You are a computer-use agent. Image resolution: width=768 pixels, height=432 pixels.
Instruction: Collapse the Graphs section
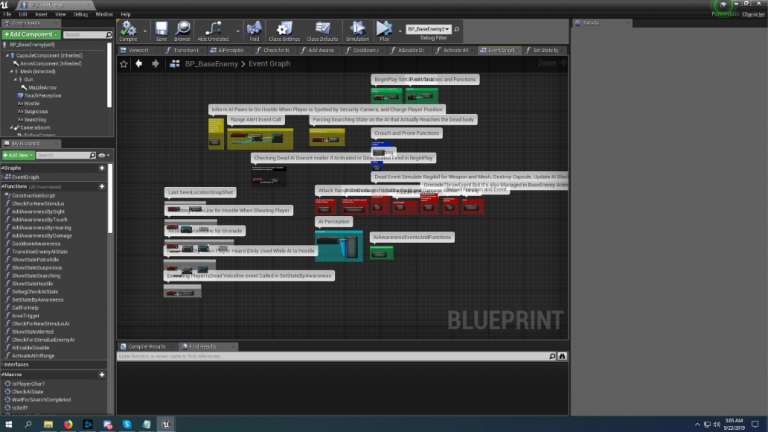[x=2, y=168]
